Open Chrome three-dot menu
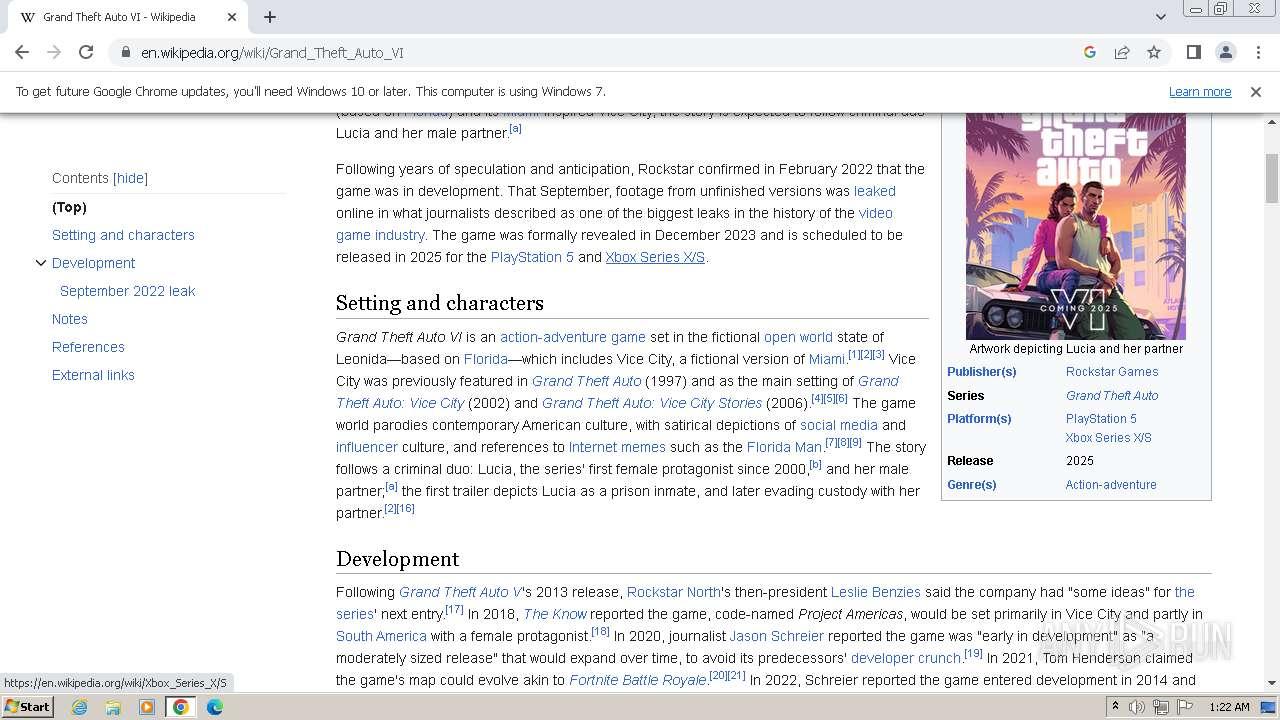 1256,52
